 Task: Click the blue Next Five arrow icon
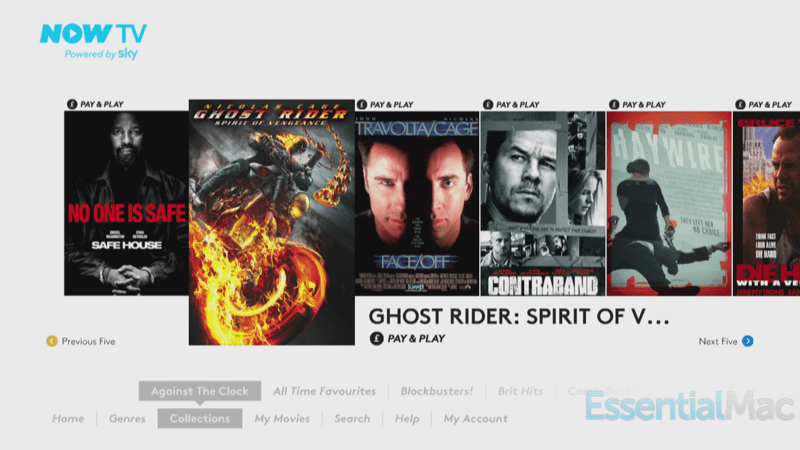(x=747, y=341)
